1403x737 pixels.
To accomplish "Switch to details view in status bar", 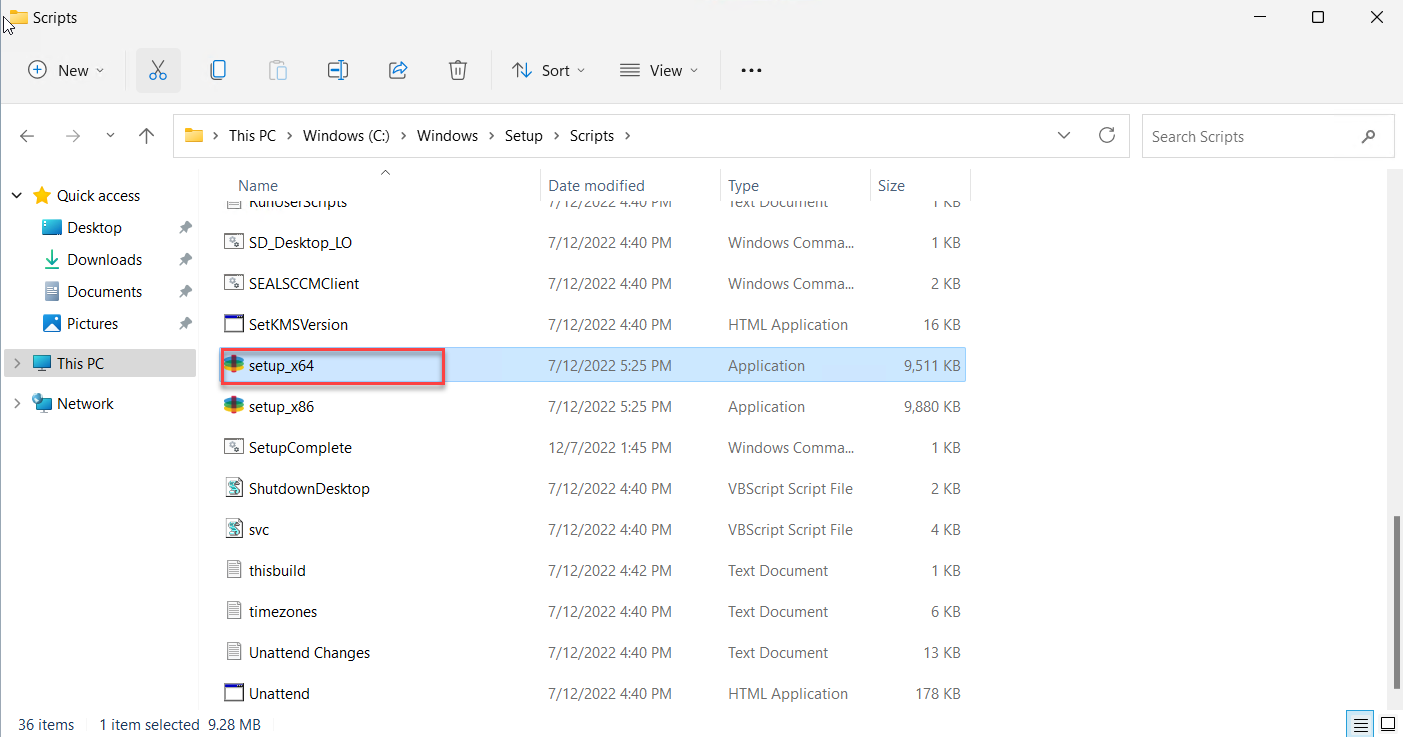I will (1361, 724).
